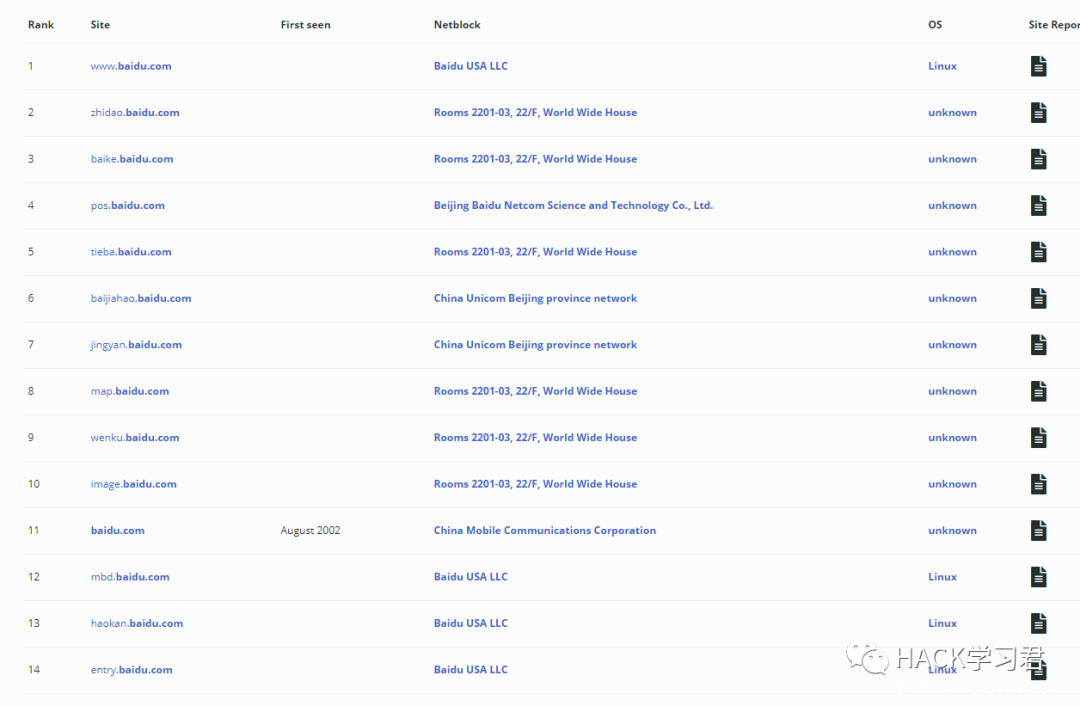Open site report icon for mbd.baidu.com
The width and height of the screenshot is (1080, 706).
pos(1039,577)
